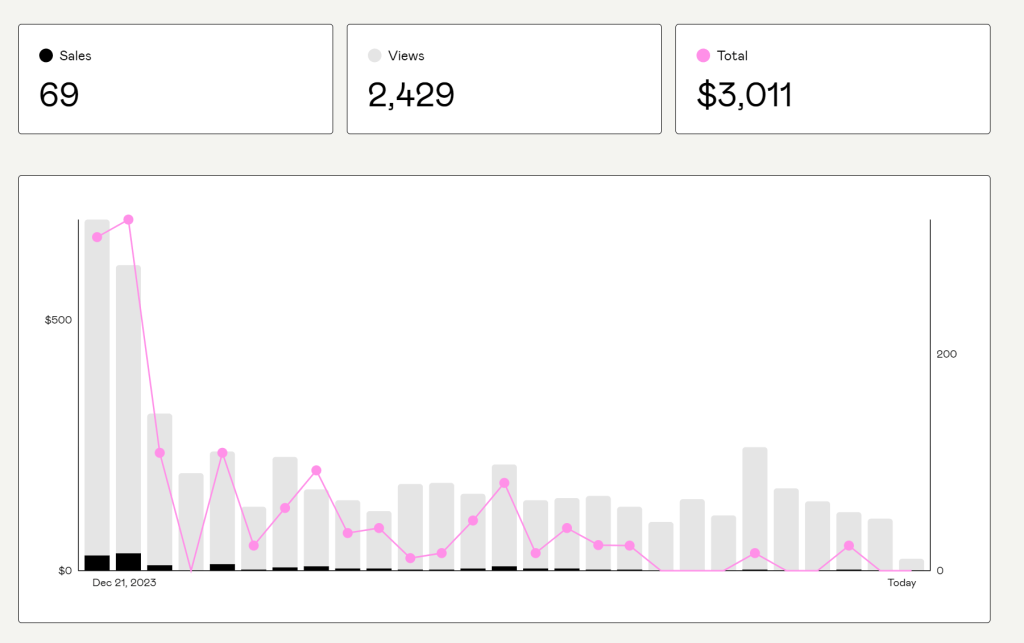Click the Dec 21, 2023 axis label
Image resolution: width=1024 pixels, height=643 pixels.
coord(124,583)
